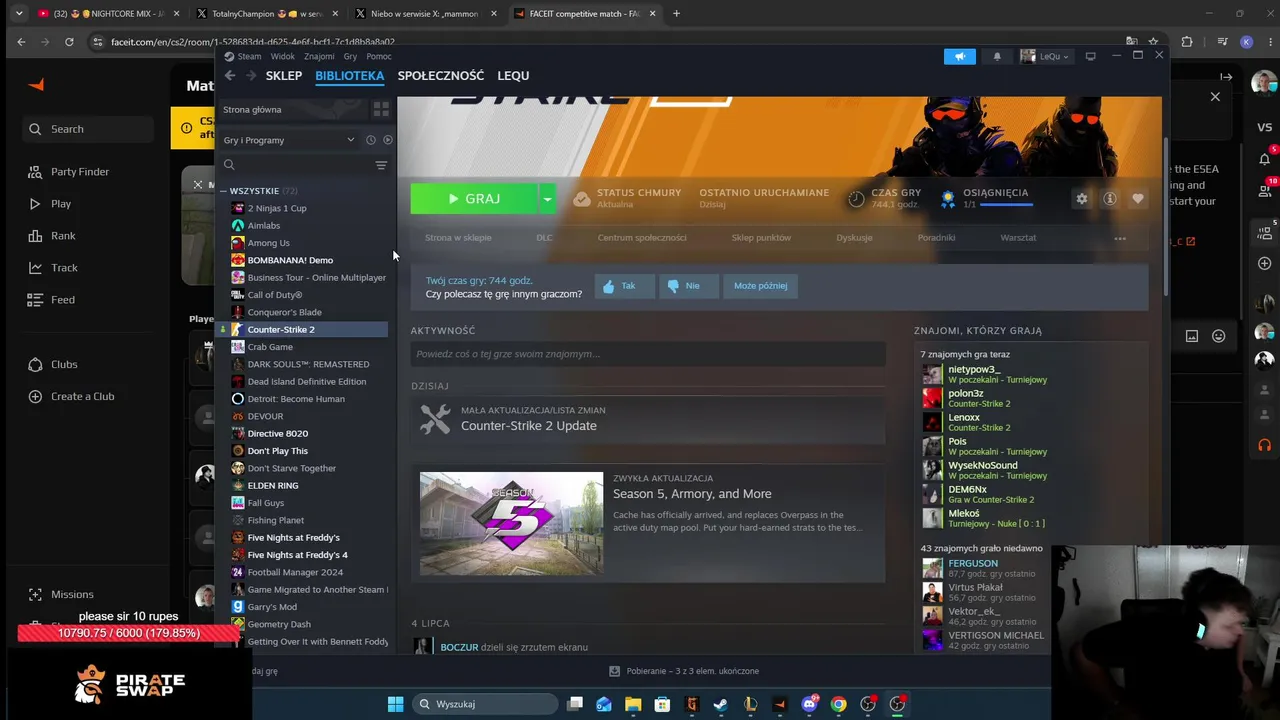
Task: Open the Season 5 news thumbnail
Action: [511, 523]
